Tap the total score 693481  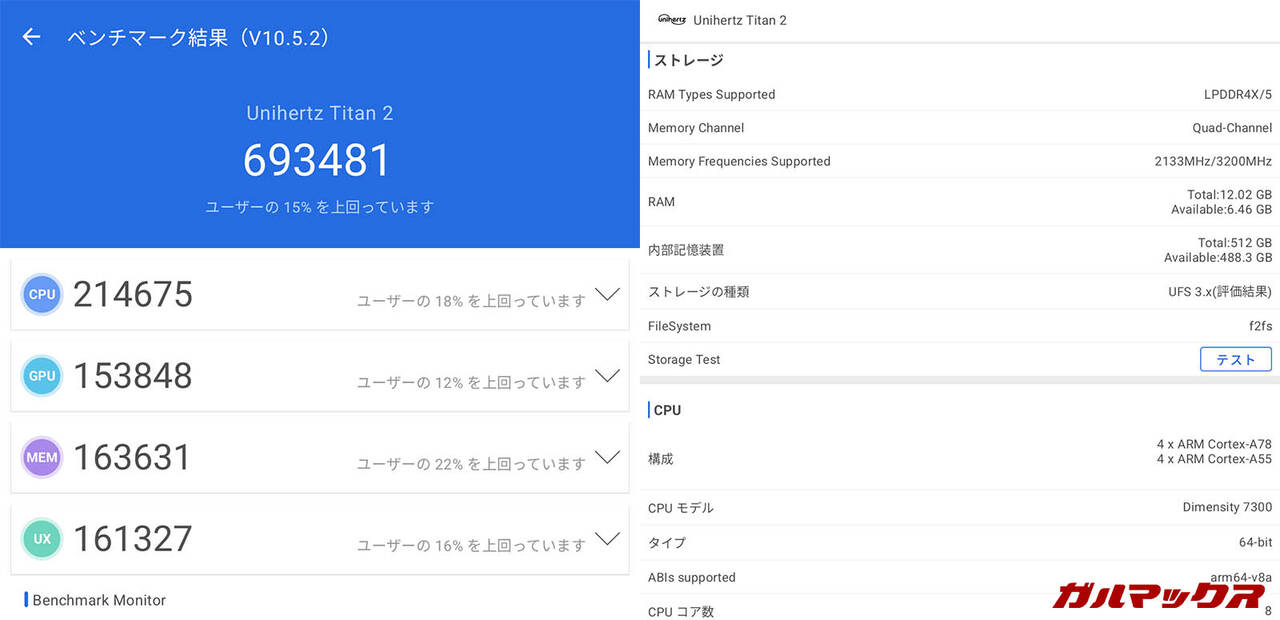coord(318,160)
